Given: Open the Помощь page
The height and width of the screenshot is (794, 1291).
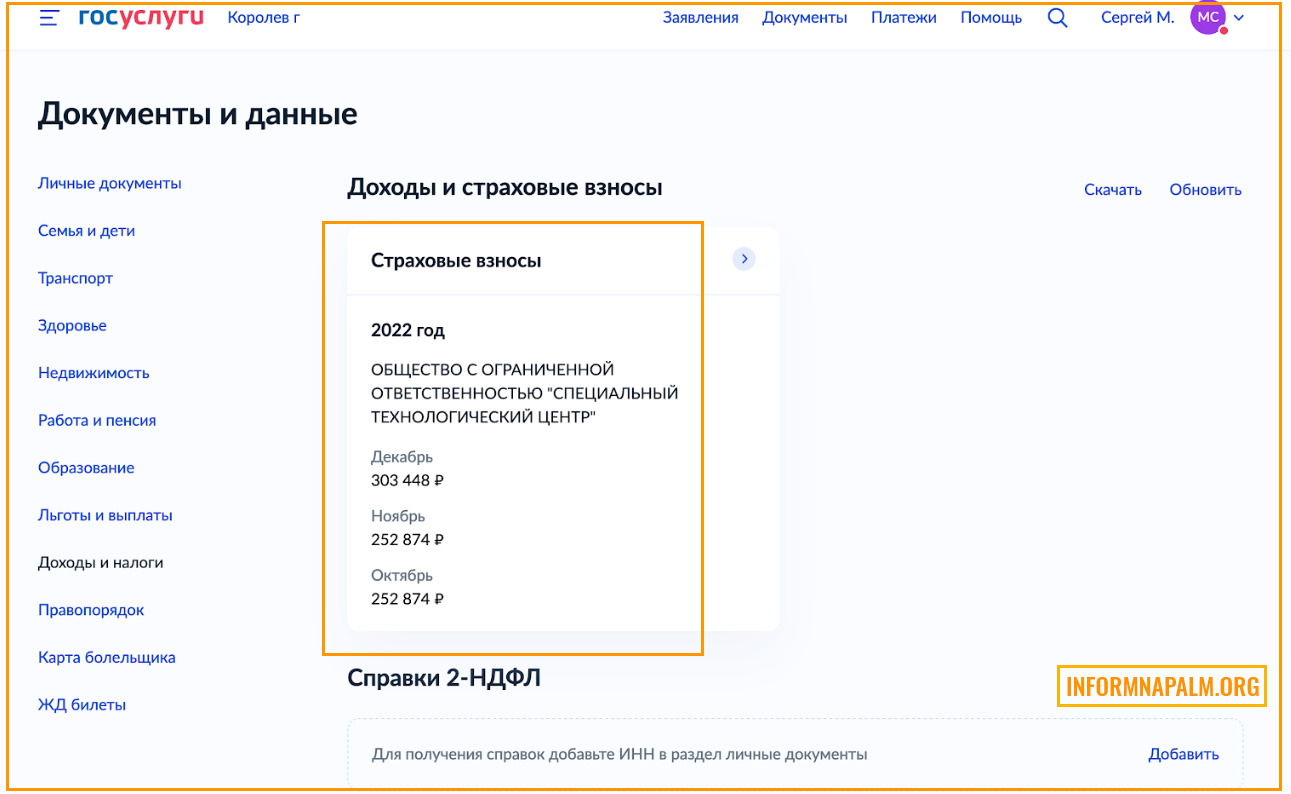Looking at the screenshot, I should click(x=991, y=18).
